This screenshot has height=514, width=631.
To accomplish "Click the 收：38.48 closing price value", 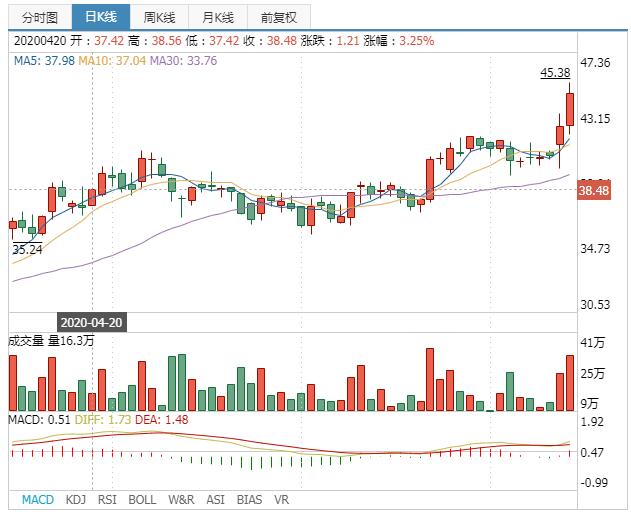I will click(270, 41).
